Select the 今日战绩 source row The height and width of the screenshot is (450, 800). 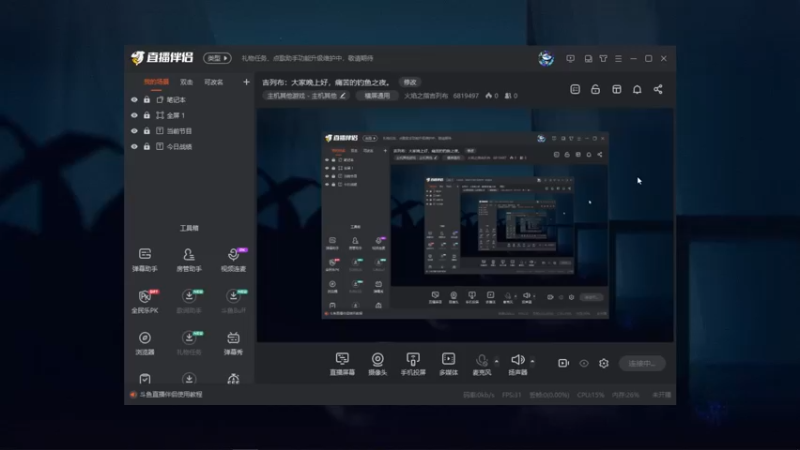coord(190,146)
